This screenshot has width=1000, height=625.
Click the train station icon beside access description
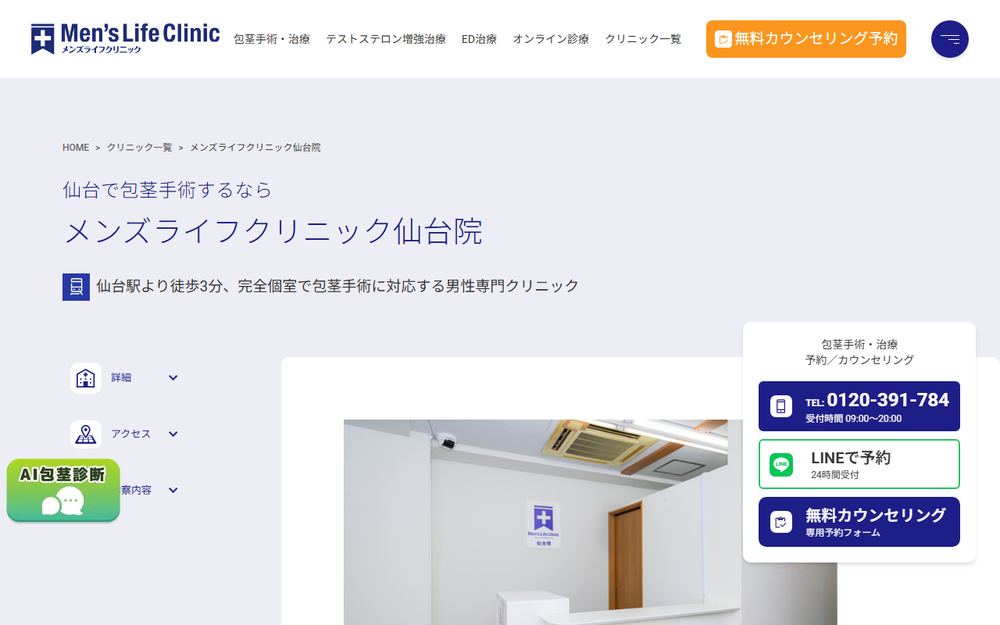(x=76, y=286)
